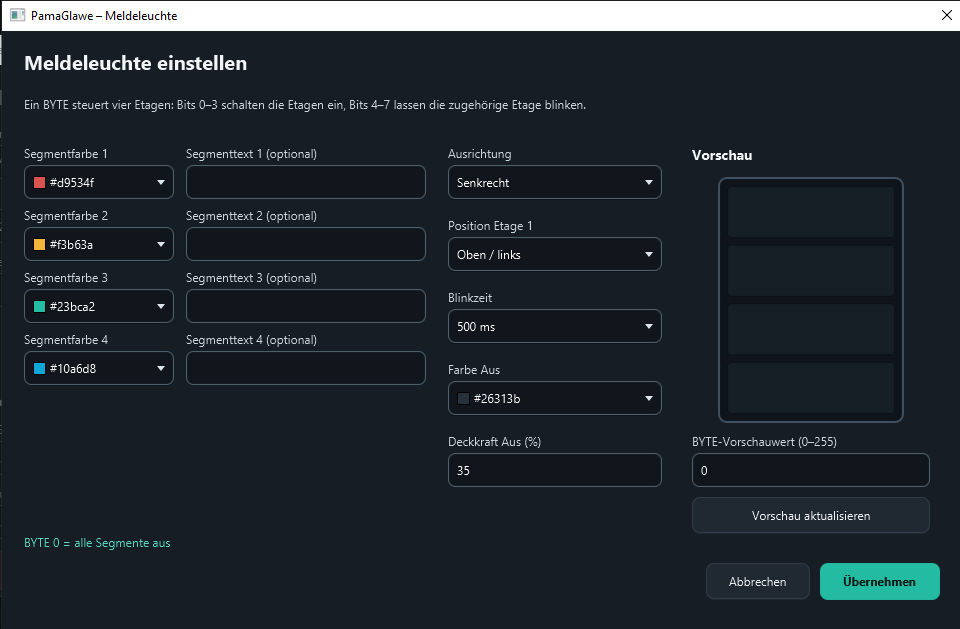Click the dark #26313b color swatch
The height and width of the screenshot is (629, 960).
(463, 399)
